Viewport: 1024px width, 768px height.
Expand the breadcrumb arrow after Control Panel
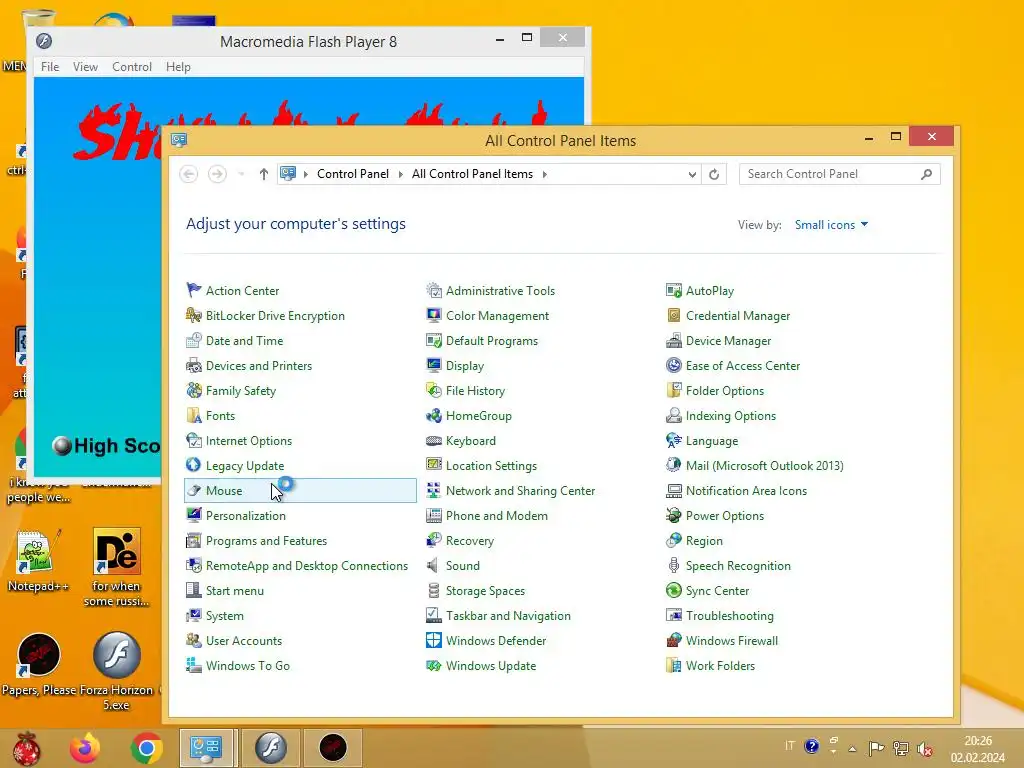click(400, 174)
